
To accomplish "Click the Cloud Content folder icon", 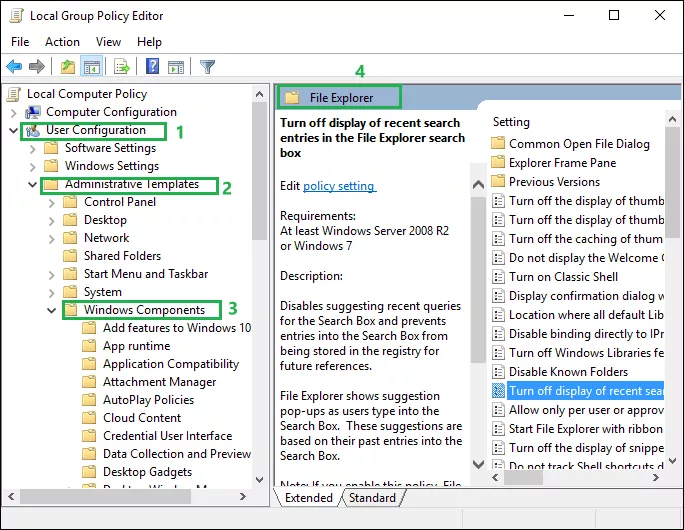I will [x=89, y=417].
